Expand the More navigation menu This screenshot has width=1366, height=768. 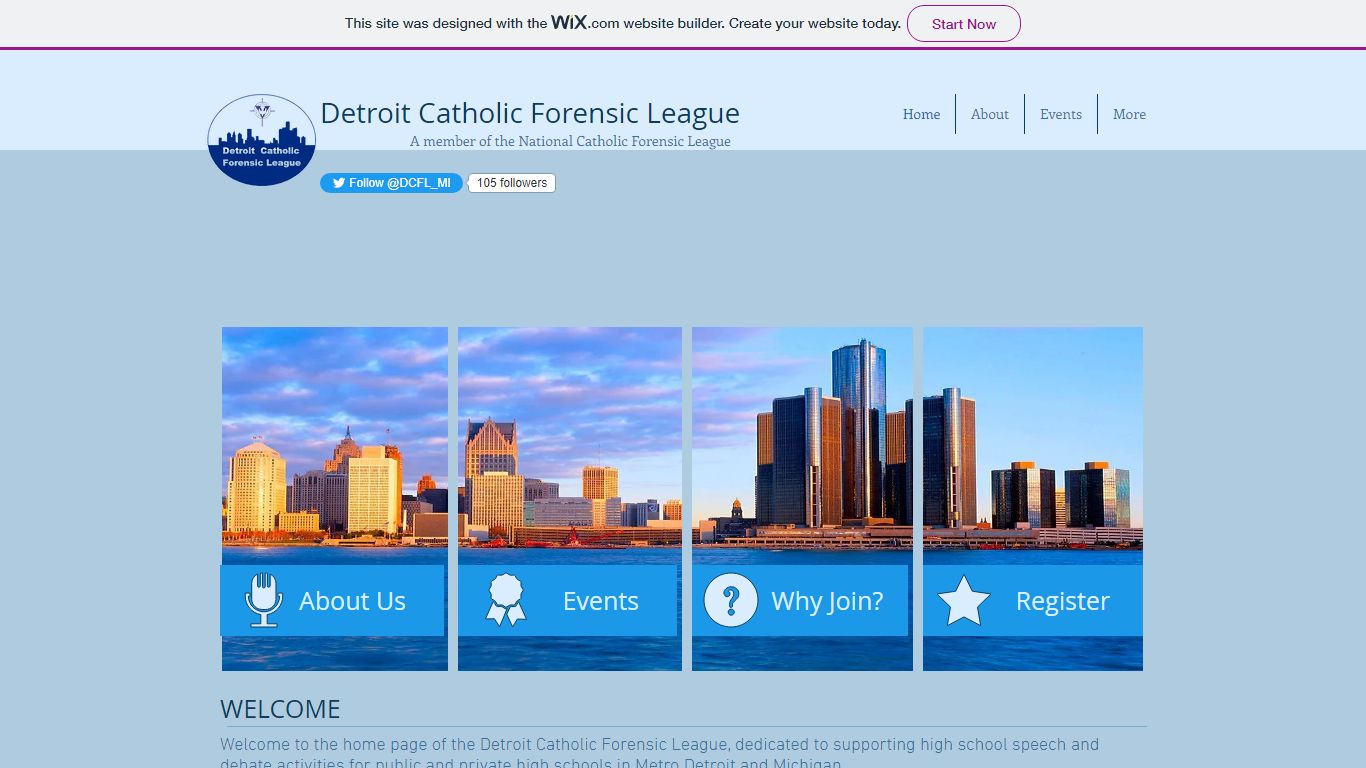click(x=1129, y=114)
